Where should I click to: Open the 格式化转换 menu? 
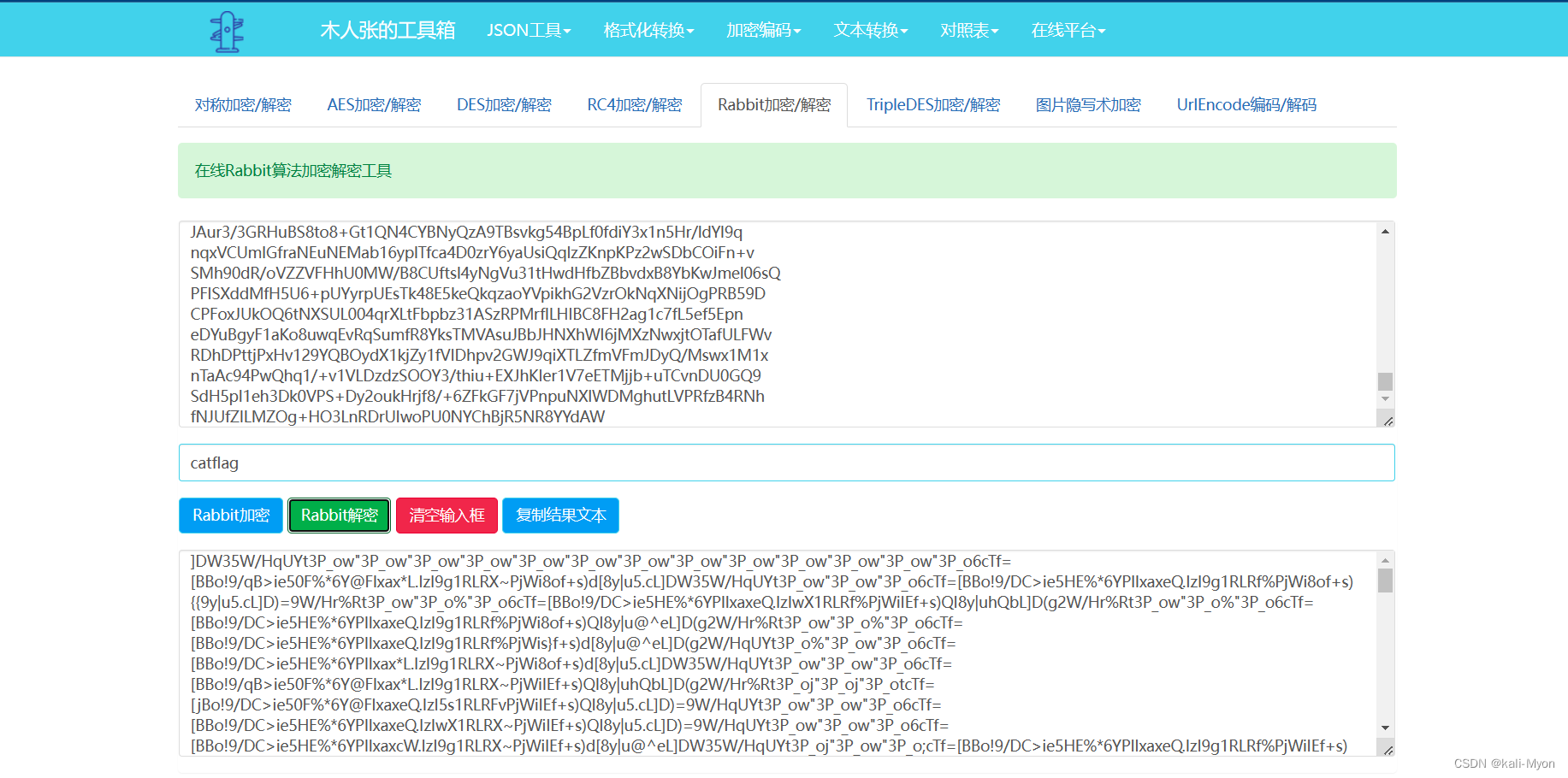[x=648, y=29]
